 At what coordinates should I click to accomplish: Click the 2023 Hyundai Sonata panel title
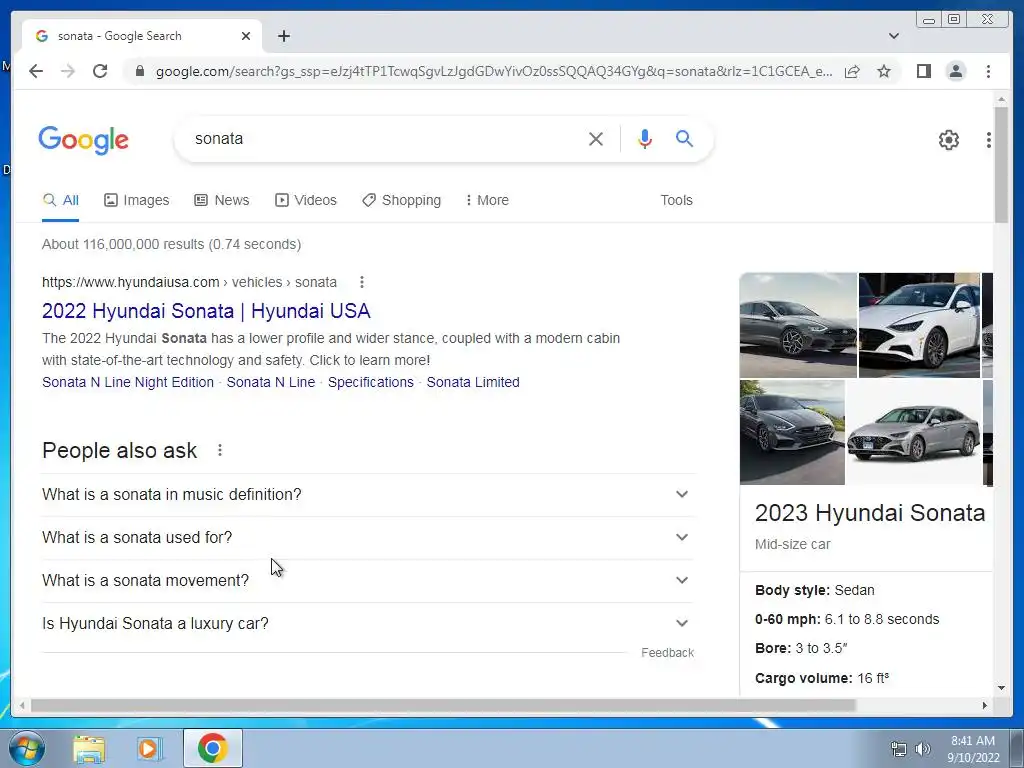point(870,513)
